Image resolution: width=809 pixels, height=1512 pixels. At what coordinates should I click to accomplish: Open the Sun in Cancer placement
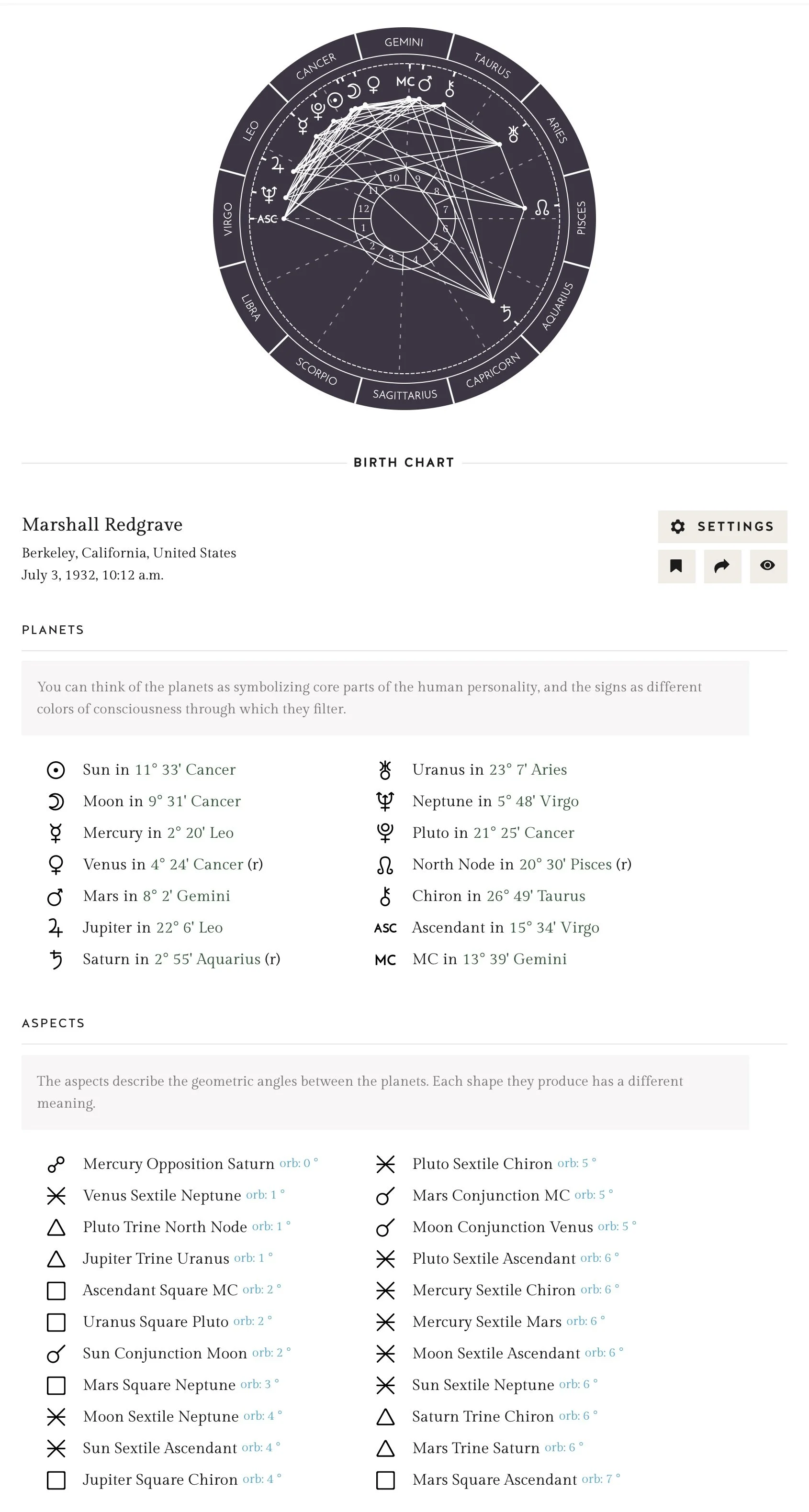pyautogui.click(x=159, y=770)
